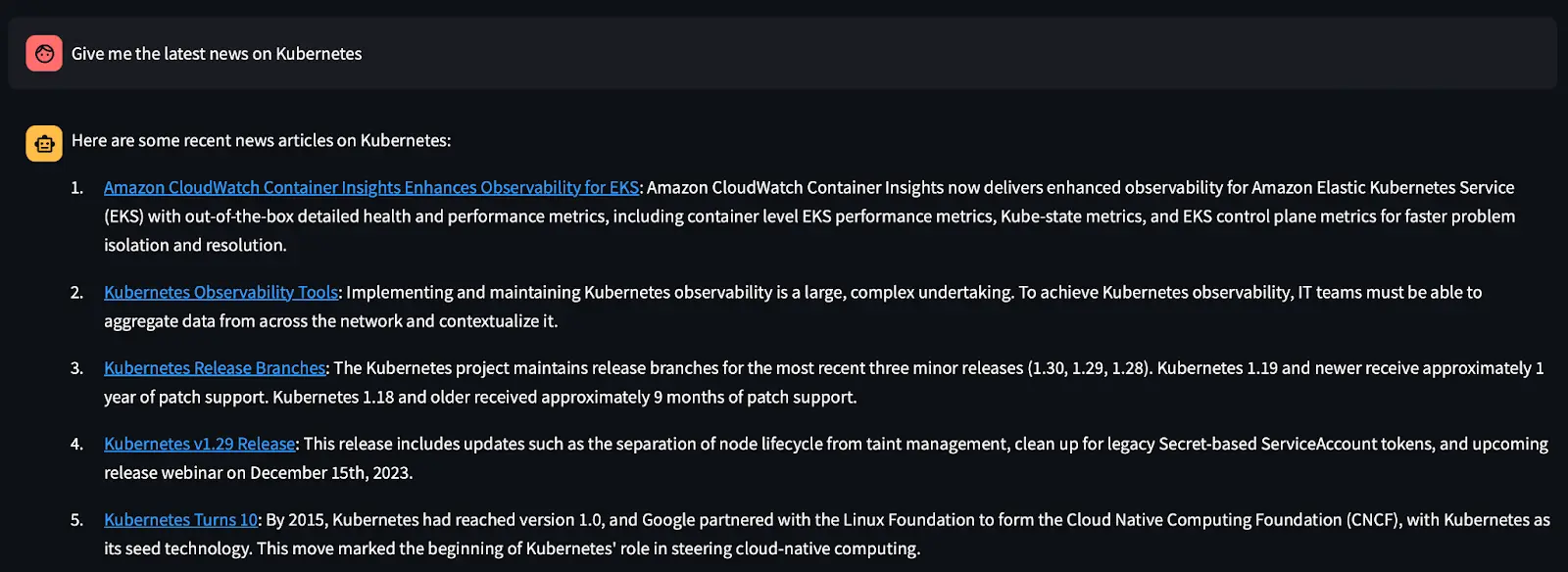The image size is (1568, 572).
Task: Click list number 4 marker
Action: tap(76, 444)
